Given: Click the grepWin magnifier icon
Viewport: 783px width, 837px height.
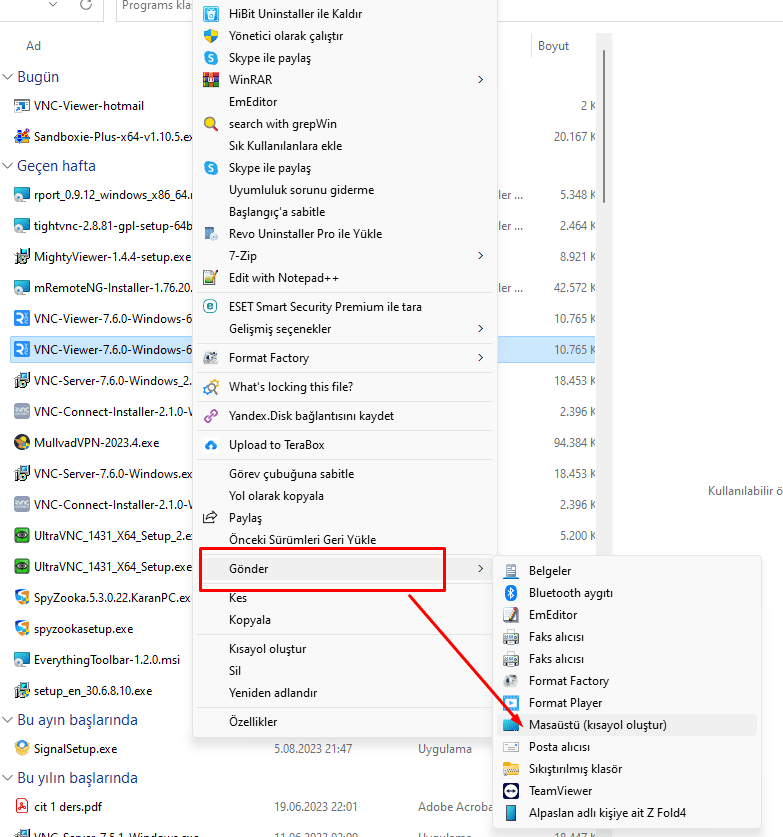Looking at the screenshot, I should pos(211,124).
